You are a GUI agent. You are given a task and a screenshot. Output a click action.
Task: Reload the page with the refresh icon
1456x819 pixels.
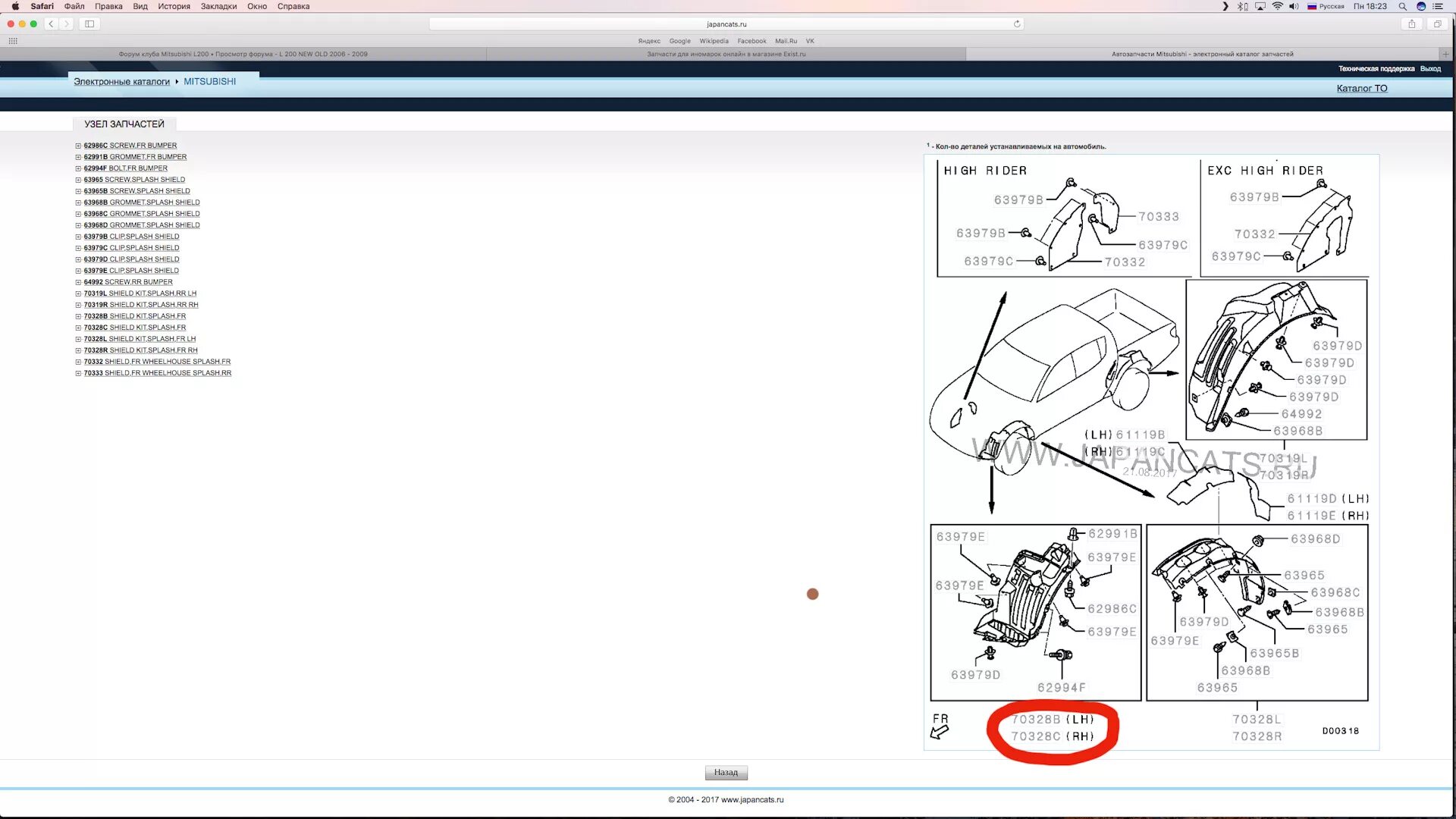pos(1017,24)
